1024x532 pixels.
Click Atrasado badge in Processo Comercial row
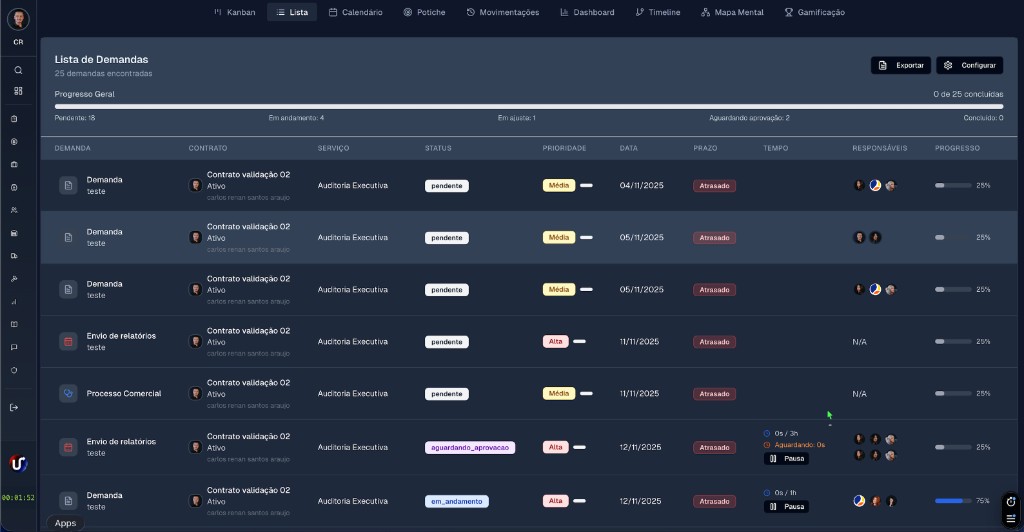point(714,394)
